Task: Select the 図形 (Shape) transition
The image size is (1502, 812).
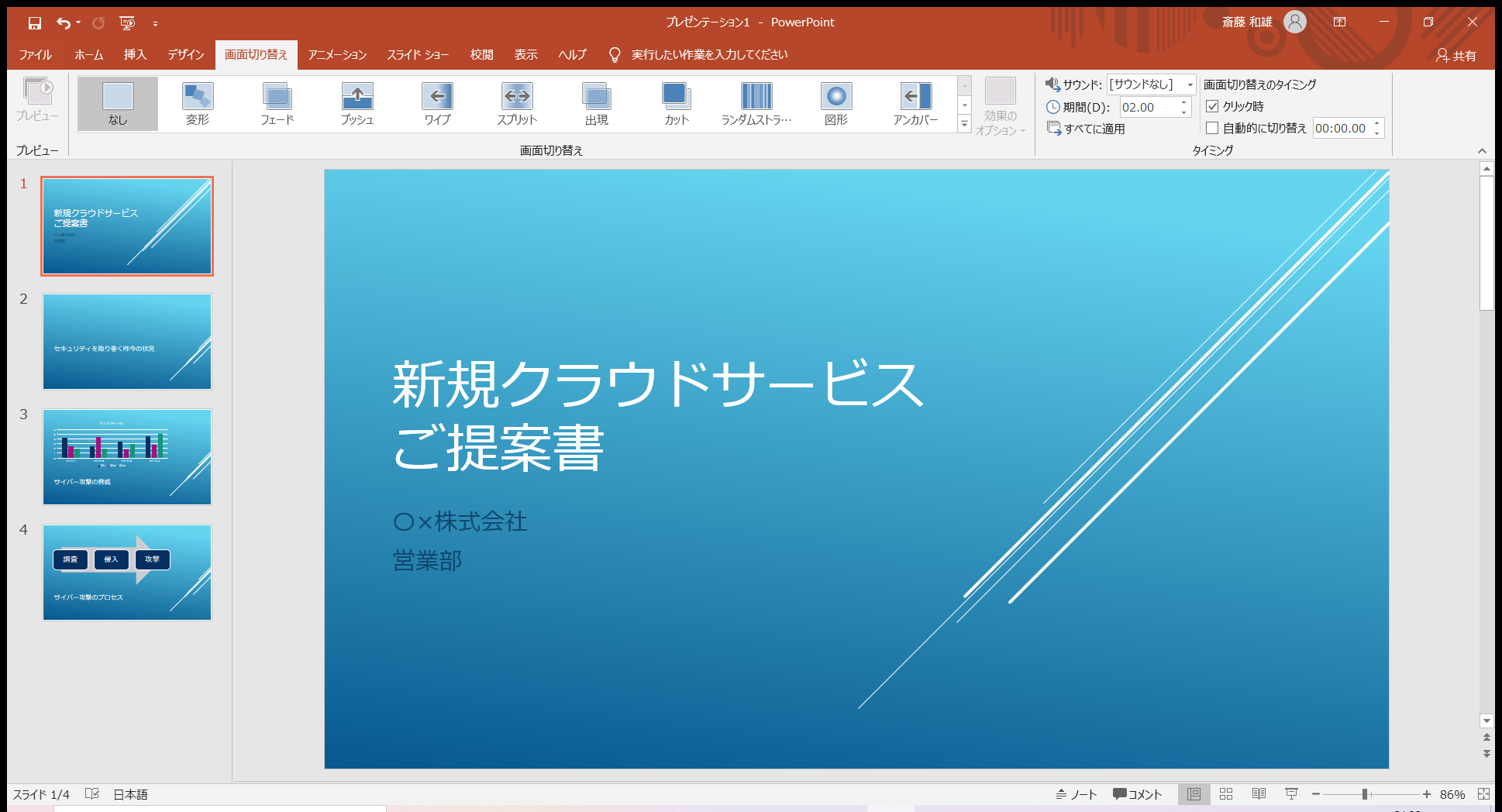Action: [x=835, y=103]
